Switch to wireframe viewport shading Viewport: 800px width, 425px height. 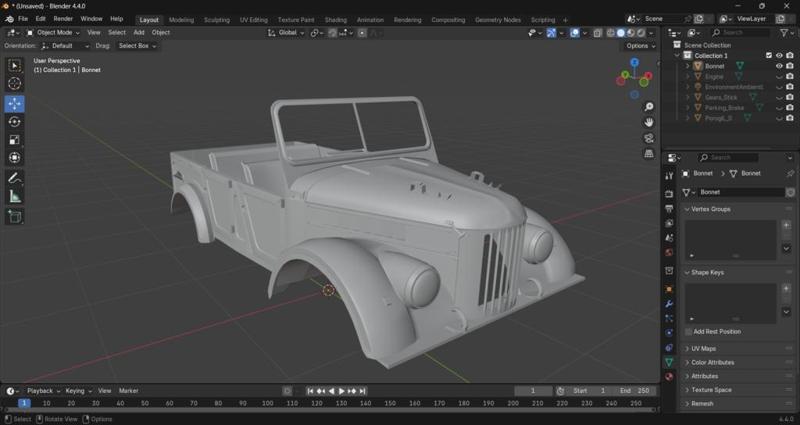tap(611, 33)
